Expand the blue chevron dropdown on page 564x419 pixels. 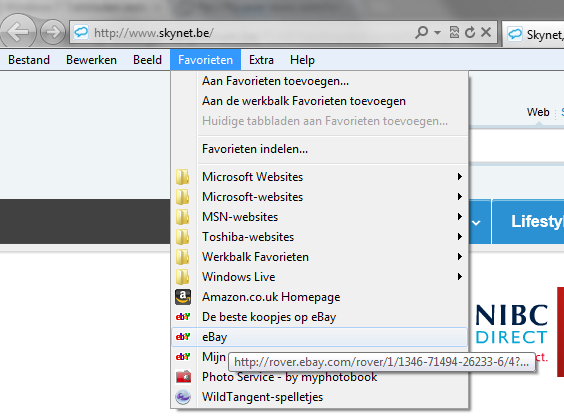coord(476,223)
